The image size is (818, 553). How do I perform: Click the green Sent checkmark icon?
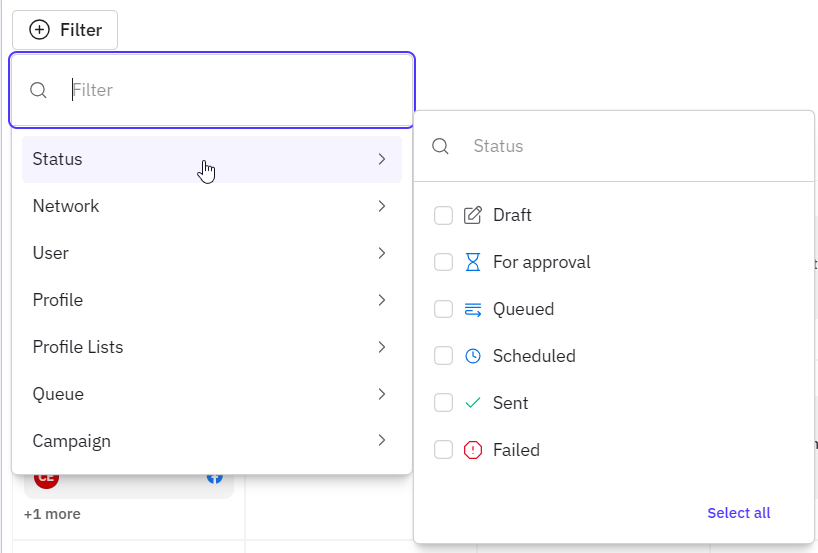[473, 403]
